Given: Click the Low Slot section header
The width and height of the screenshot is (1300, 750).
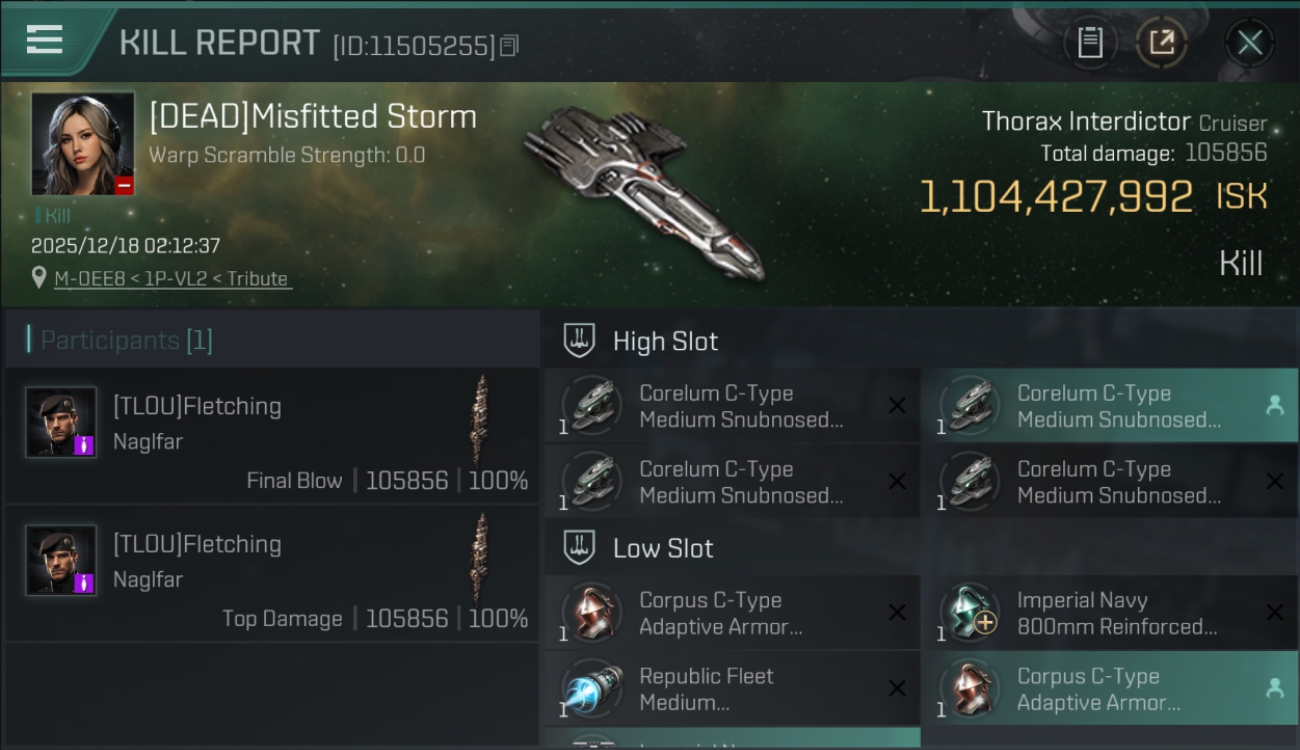Looking at the screenshot, I should click(x=663, y=549).
